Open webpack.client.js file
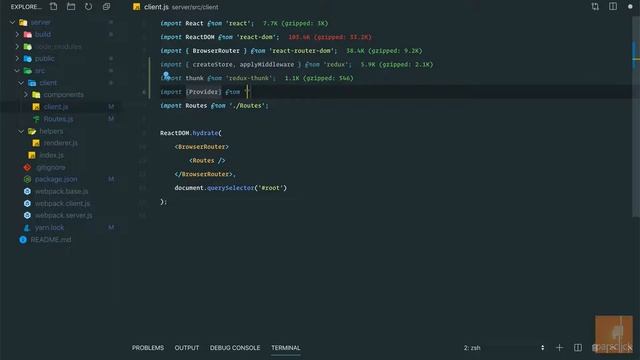This screenshot has width=640, height=360. click(62, 203)
